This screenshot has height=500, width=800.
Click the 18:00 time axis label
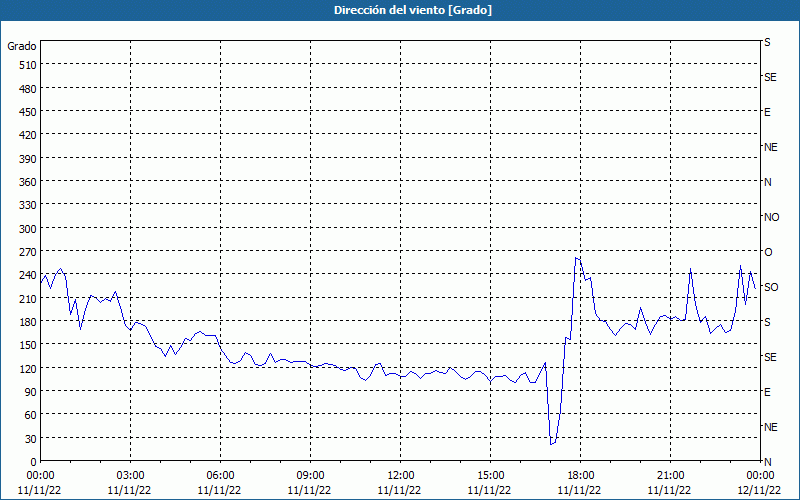point(581,476)
